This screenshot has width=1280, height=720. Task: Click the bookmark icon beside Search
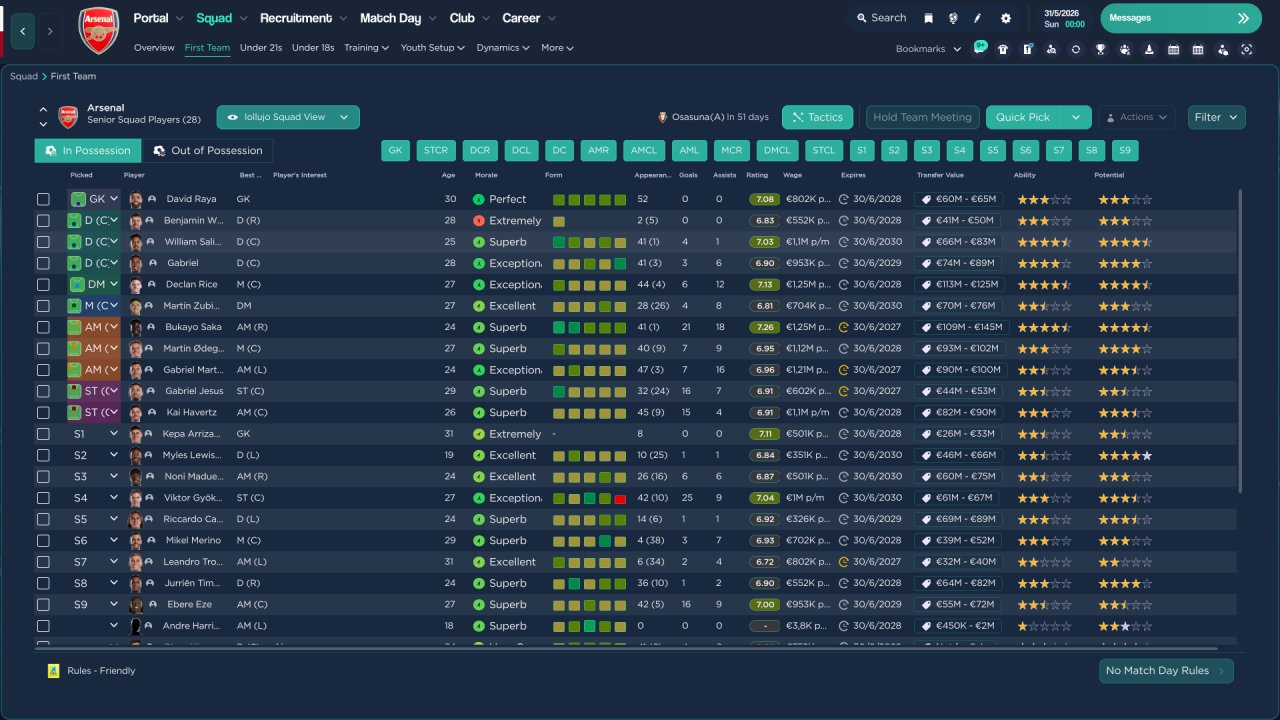coord(928,18)
